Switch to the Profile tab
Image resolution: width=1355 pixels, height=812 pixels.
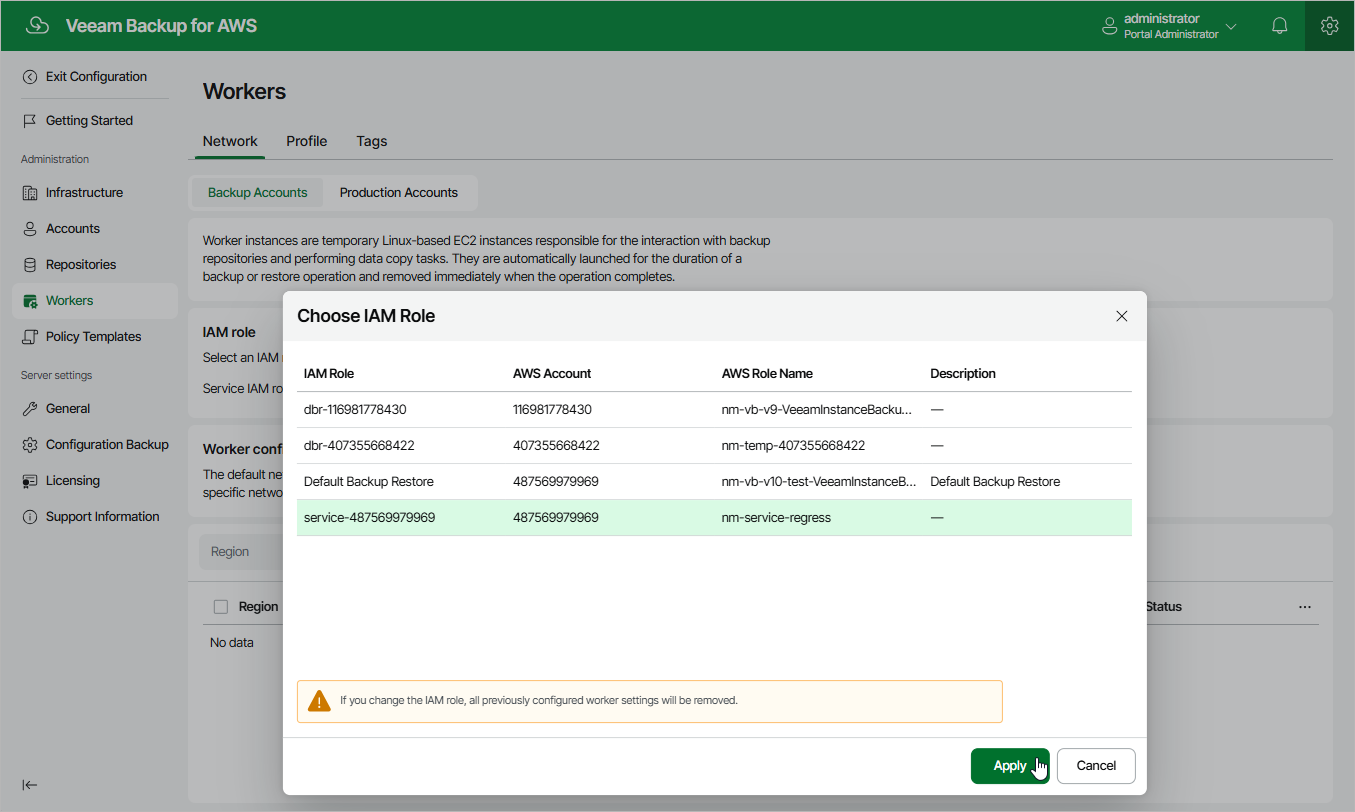[x=307, y=141]
